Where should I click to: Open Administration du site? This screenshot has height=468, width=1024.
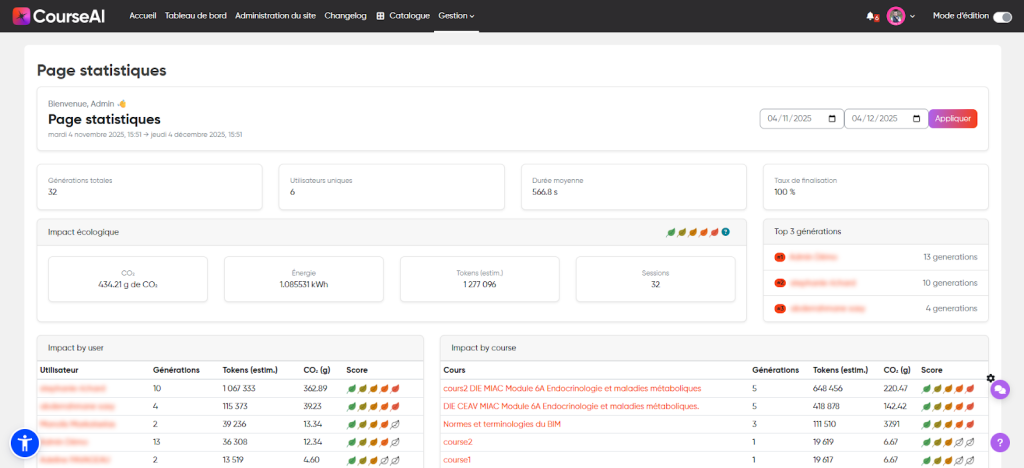(x=276, y=16)
